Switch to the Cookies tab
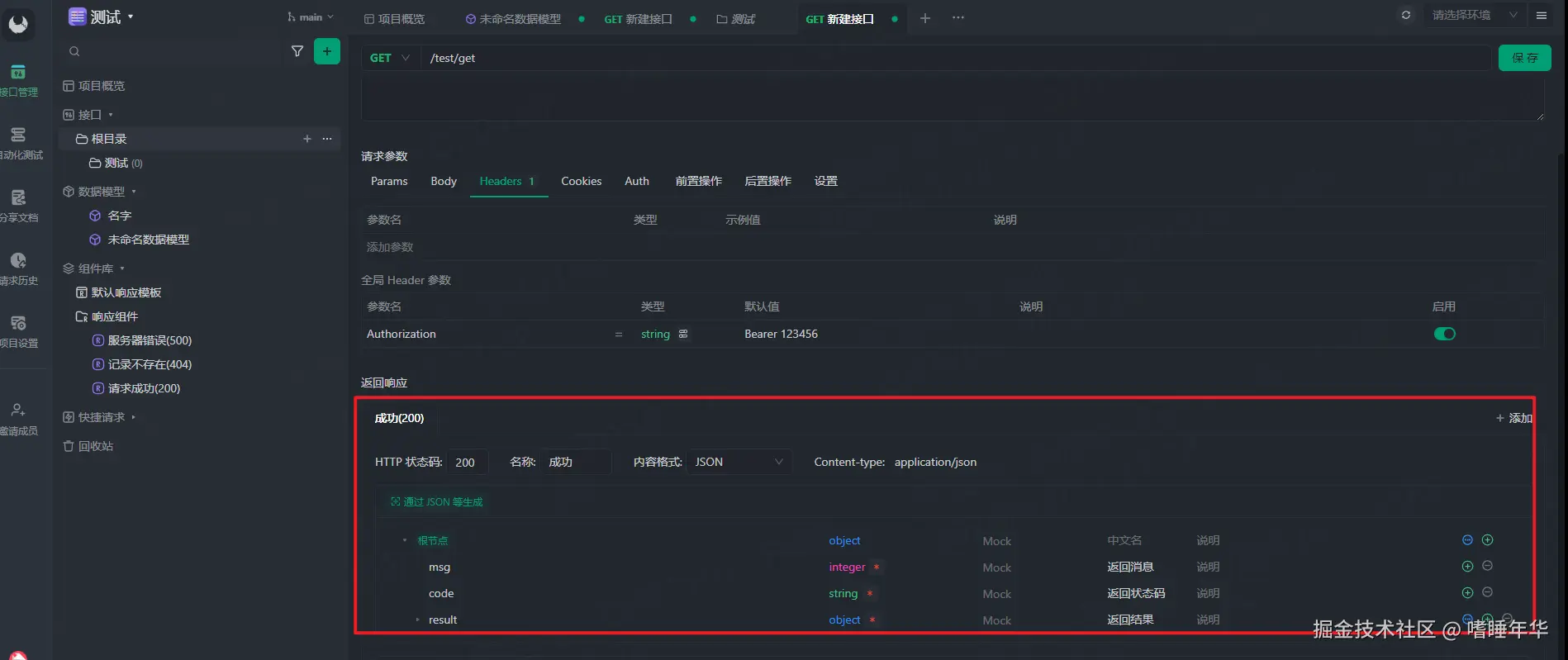The height and width of the screenshot is (660, 1568). point(581,181)
